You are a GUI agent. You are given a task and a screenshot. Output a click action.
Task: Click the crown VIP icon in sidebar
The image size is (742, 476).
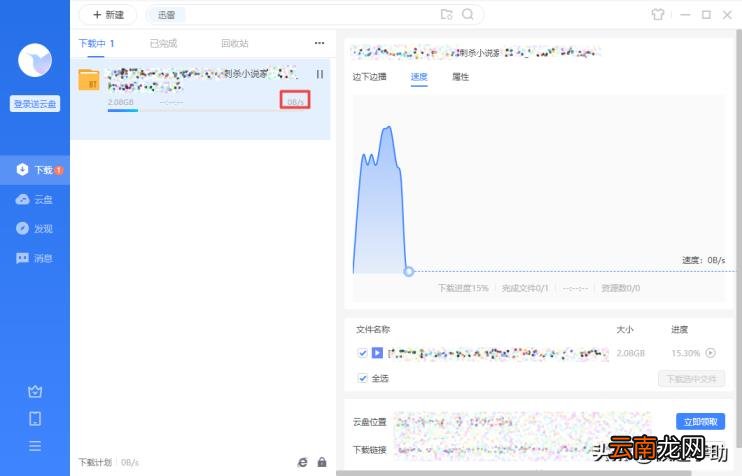point(35,392)
